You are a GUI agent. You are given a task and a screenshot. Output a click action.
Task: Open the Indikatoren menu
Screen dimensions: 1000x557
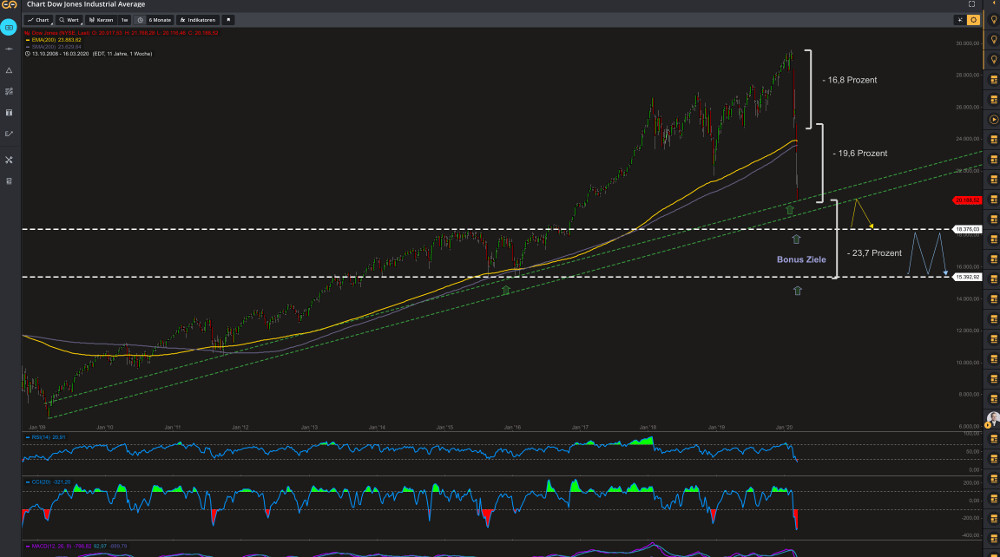point(197,20)
